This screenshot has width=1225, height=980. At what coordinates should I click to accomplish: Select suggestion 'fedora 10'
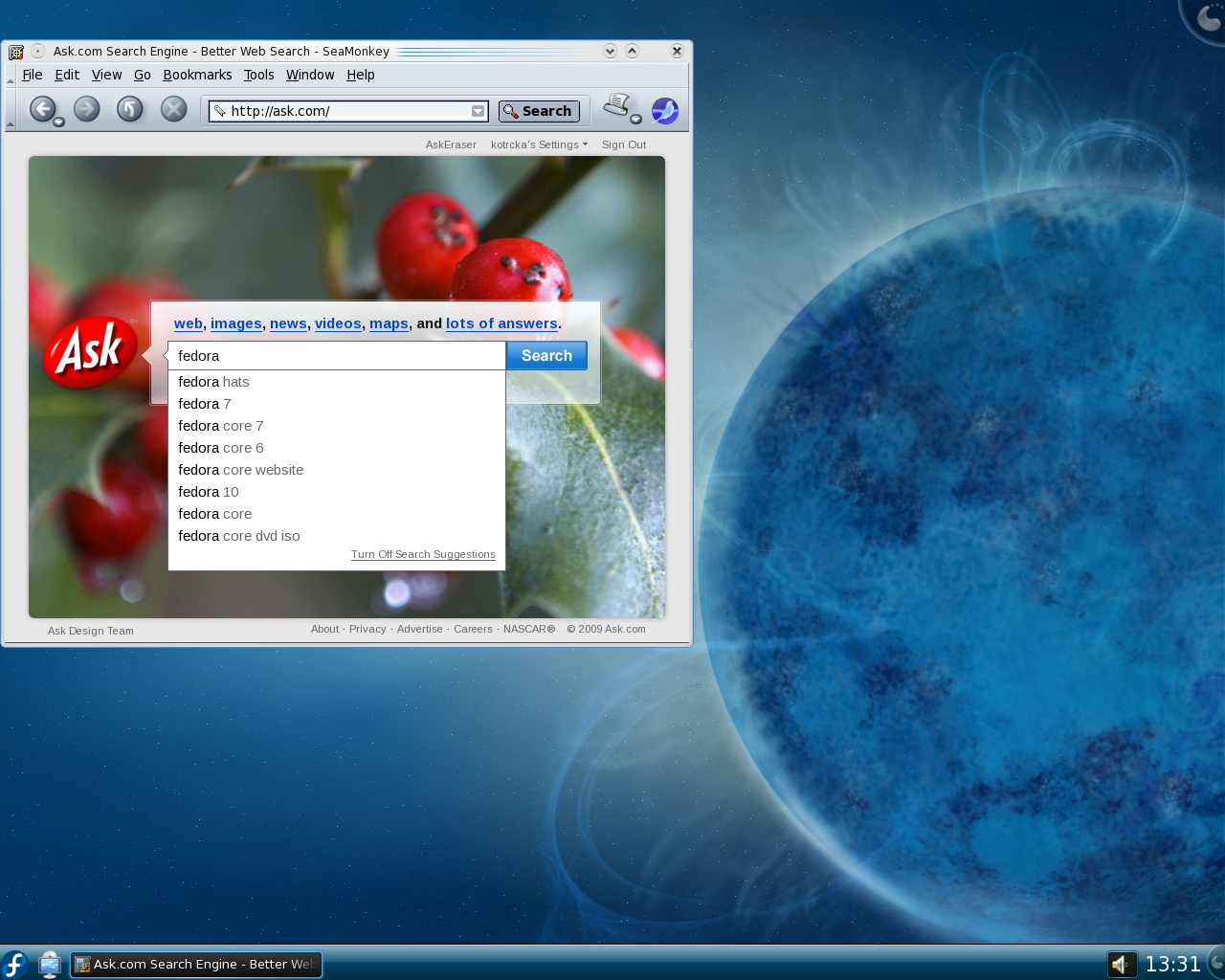pyautogui.click(x=337, y=492)
